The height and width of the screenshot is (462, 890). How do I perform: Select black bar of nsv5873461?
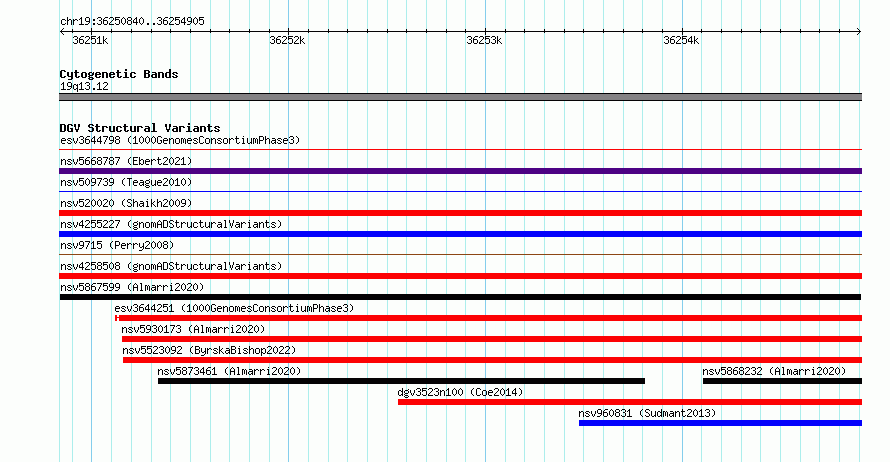click(401, 381)
